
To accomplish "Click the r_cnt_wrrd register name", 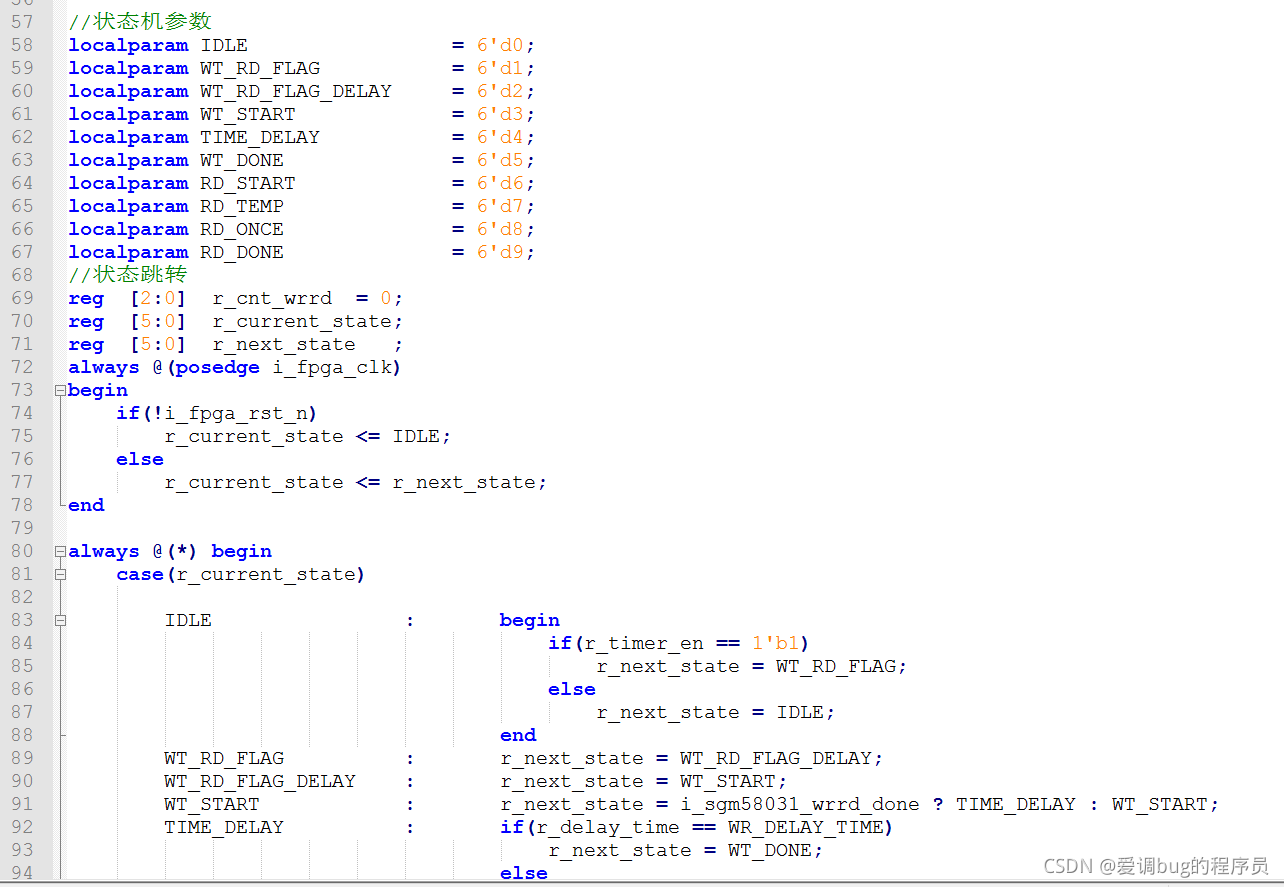I will coord(272,298).
